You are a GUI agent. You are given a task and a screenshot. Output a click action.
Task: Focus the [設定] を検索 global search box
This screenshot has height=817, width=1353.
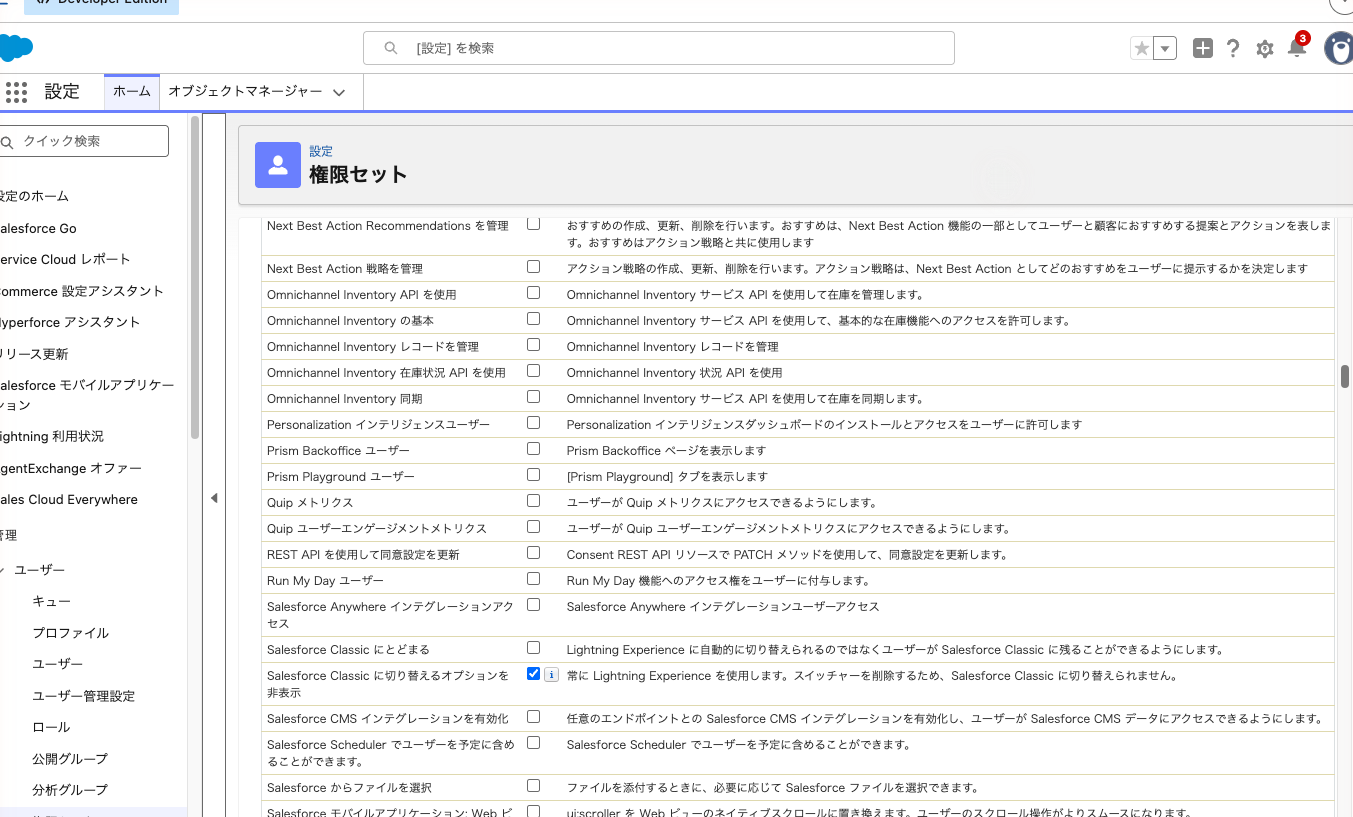658,48
